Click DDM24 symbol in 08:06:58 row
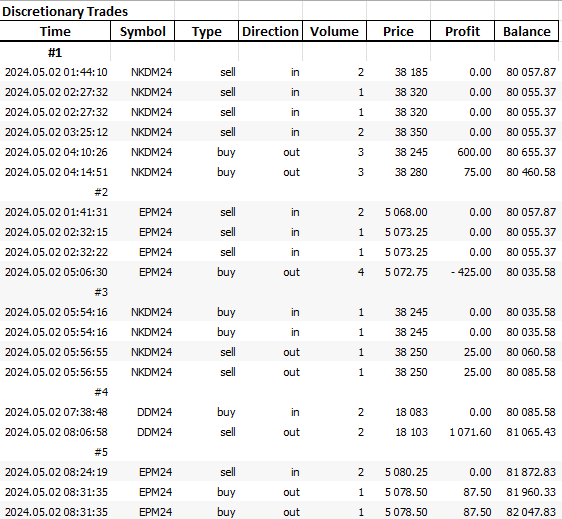The width and height of the screenshot is (562, 519). pyautogui.click(x=154, y=432)
